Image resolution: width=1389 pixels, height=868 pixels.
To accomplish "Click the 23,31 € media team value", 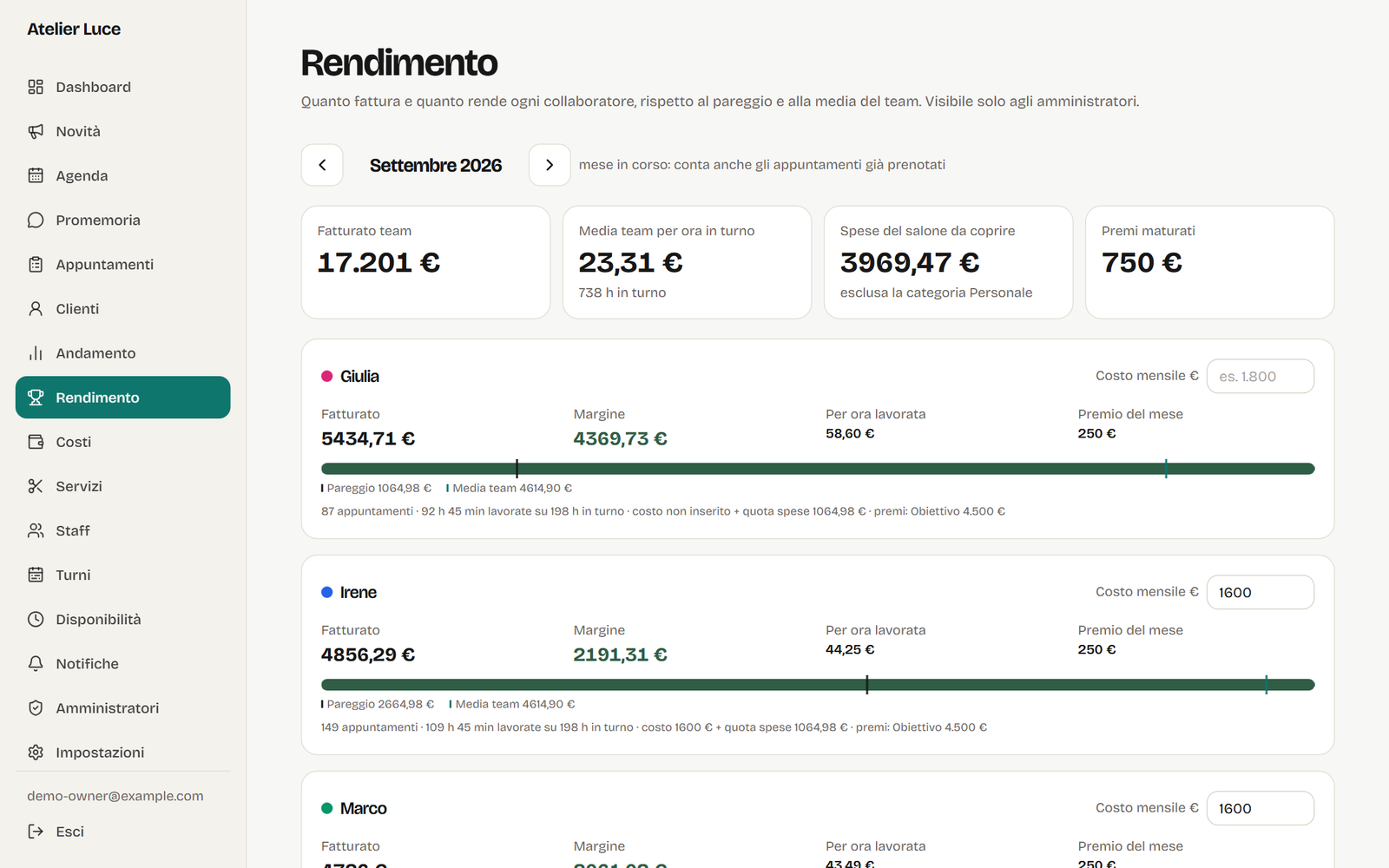I will click(631, 262).
